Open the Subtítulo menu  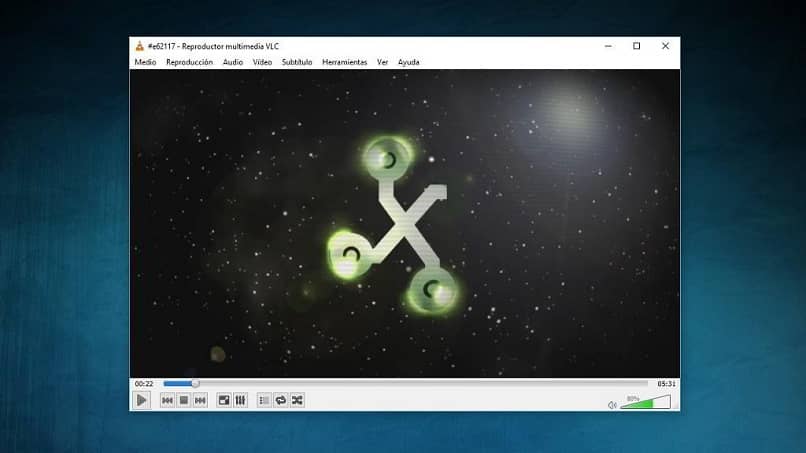(x=297, y=62)
